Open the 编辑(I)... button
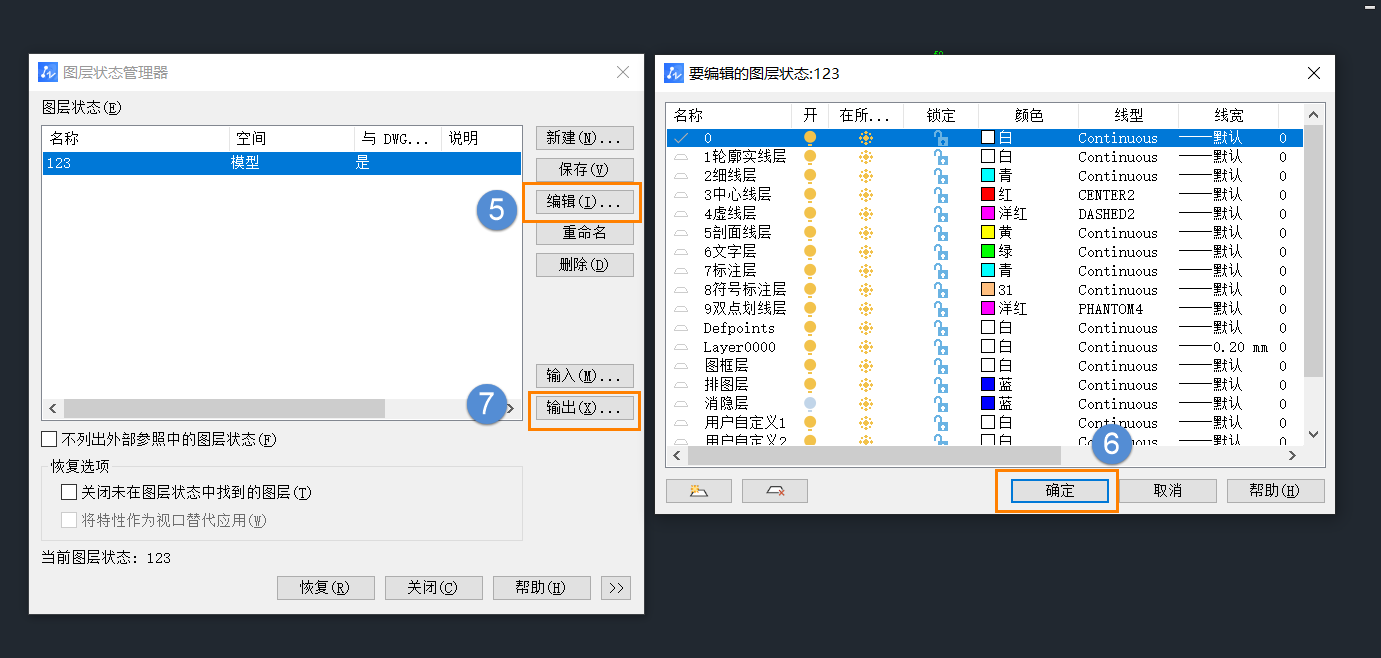 click(x=585, y=202)
